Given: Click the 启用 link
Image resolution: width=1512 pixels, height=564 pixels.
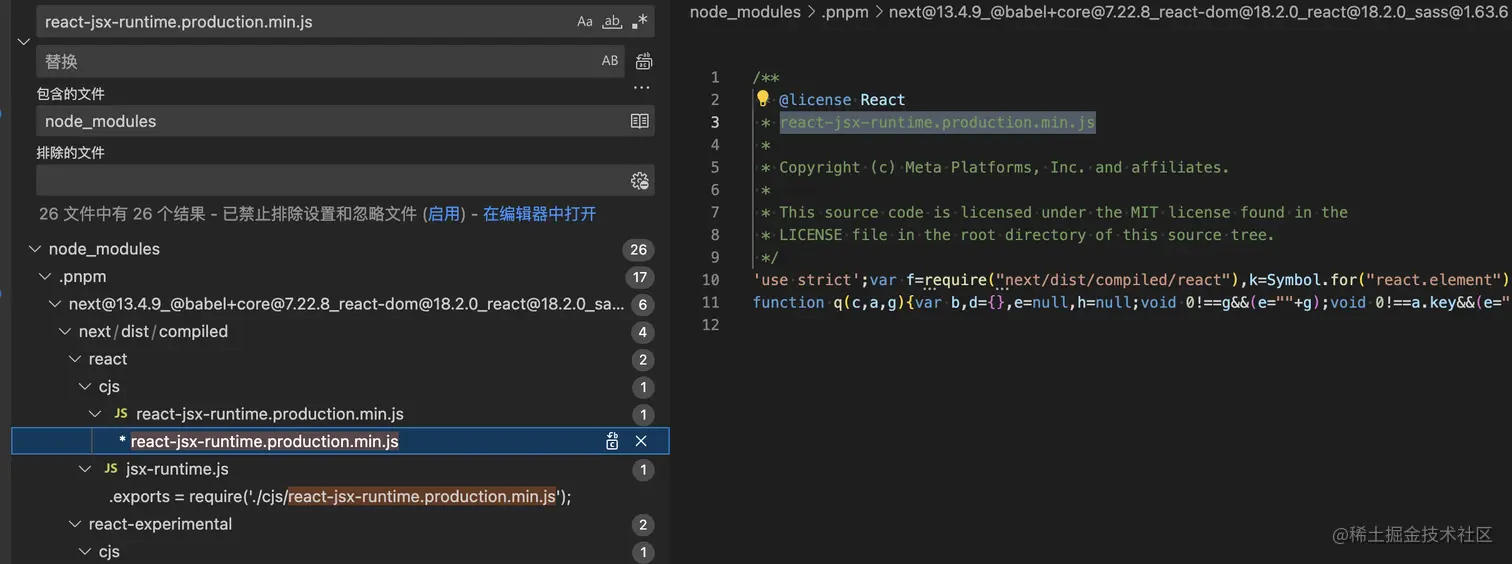Looking at the screenshot, I should click(x=444, y=214).
